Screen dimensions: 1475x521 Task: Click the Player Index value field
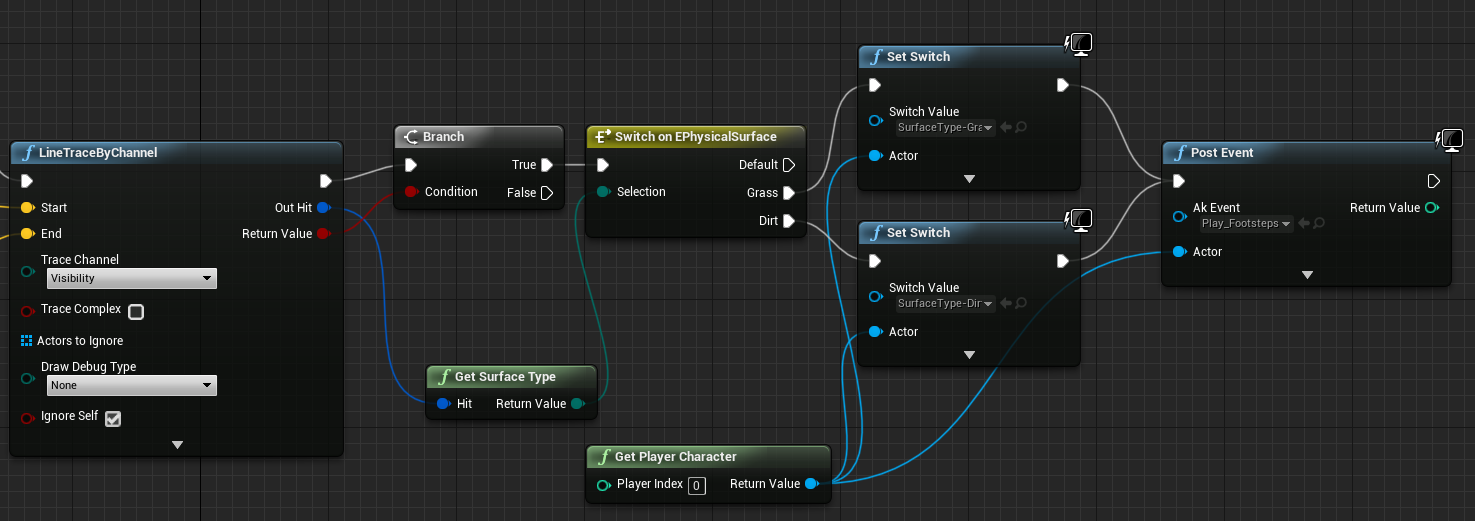tap(697, 486)
